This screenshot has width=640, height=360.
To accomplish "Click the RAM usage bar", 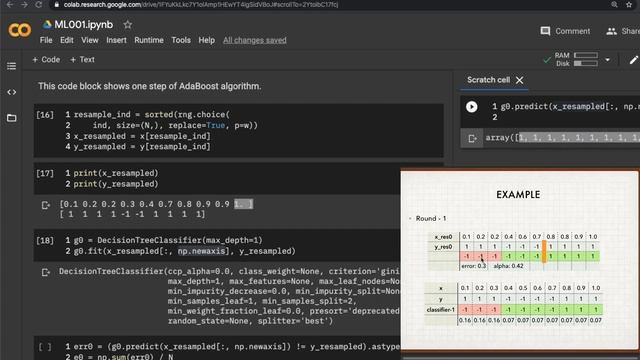I will click(x=586, y=55).
